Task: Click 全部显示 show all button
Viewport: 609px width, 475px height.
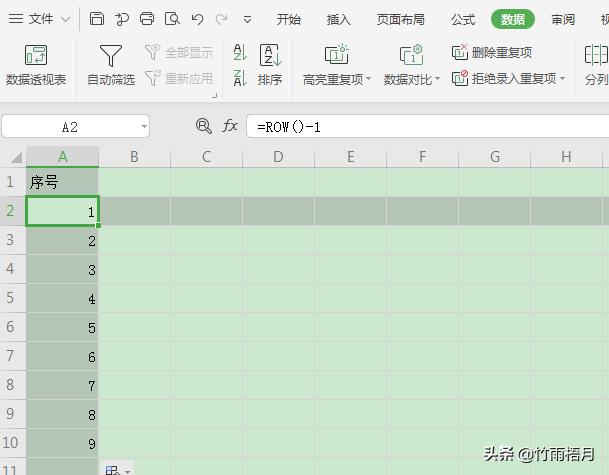Action: (x=179, y=52)
